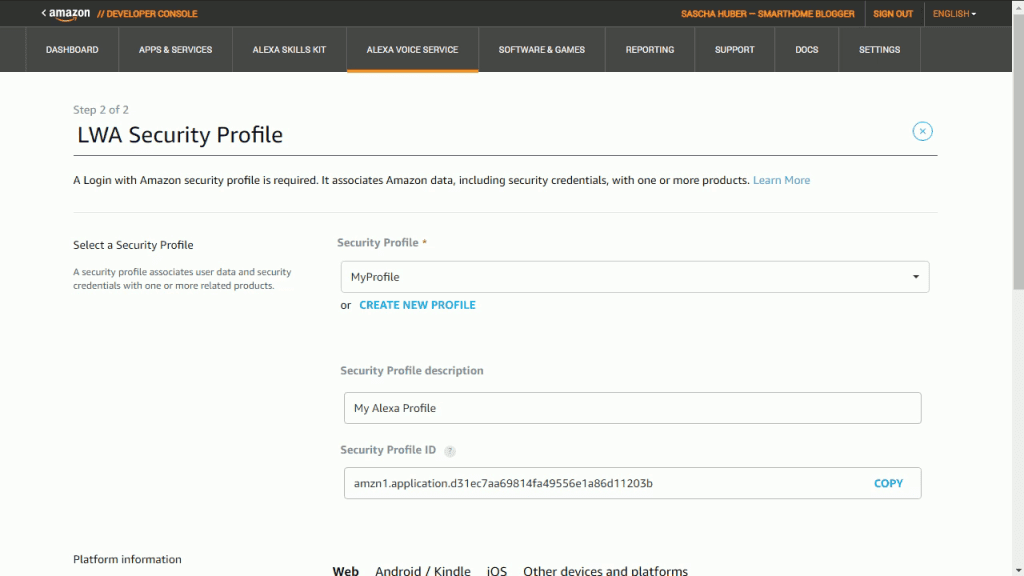This screenshot has width=1024, height=576.
Task: Click the scrollbar down arrow
Action: 1018,570
